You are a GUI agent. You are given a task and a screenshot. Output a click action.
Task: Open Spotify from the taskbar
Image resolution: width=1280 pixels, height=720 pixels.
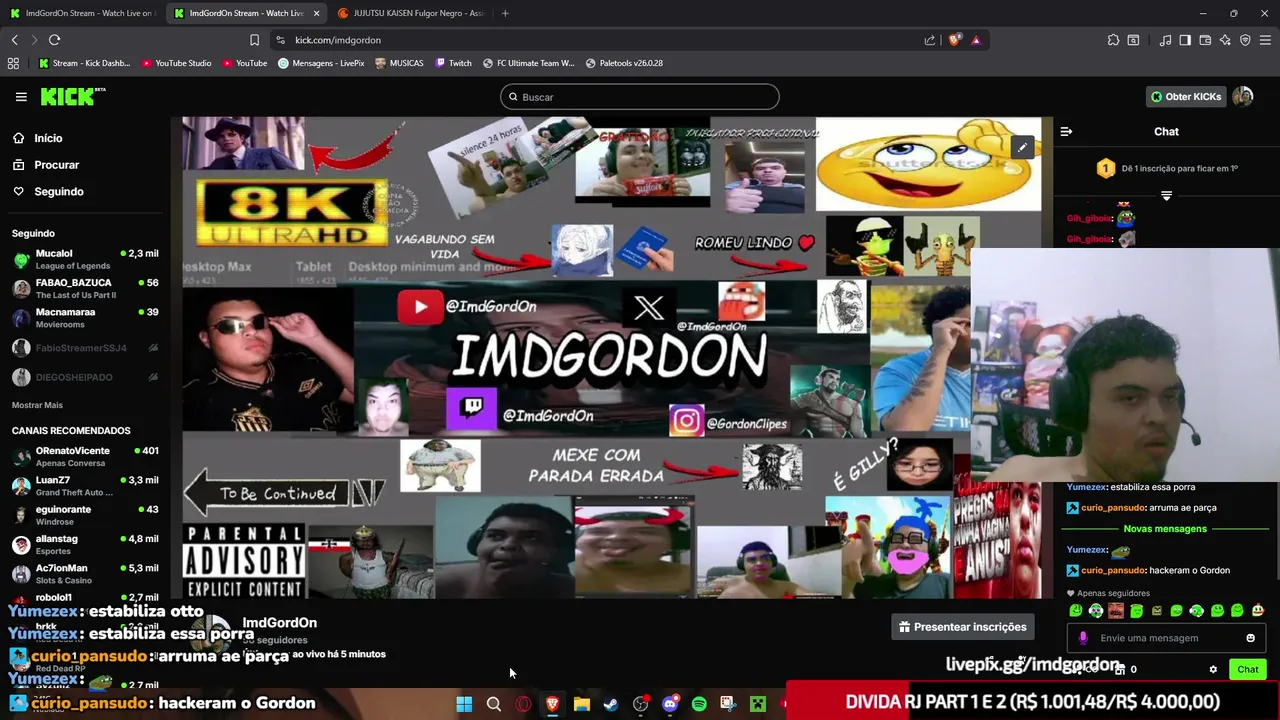(699, 704)
